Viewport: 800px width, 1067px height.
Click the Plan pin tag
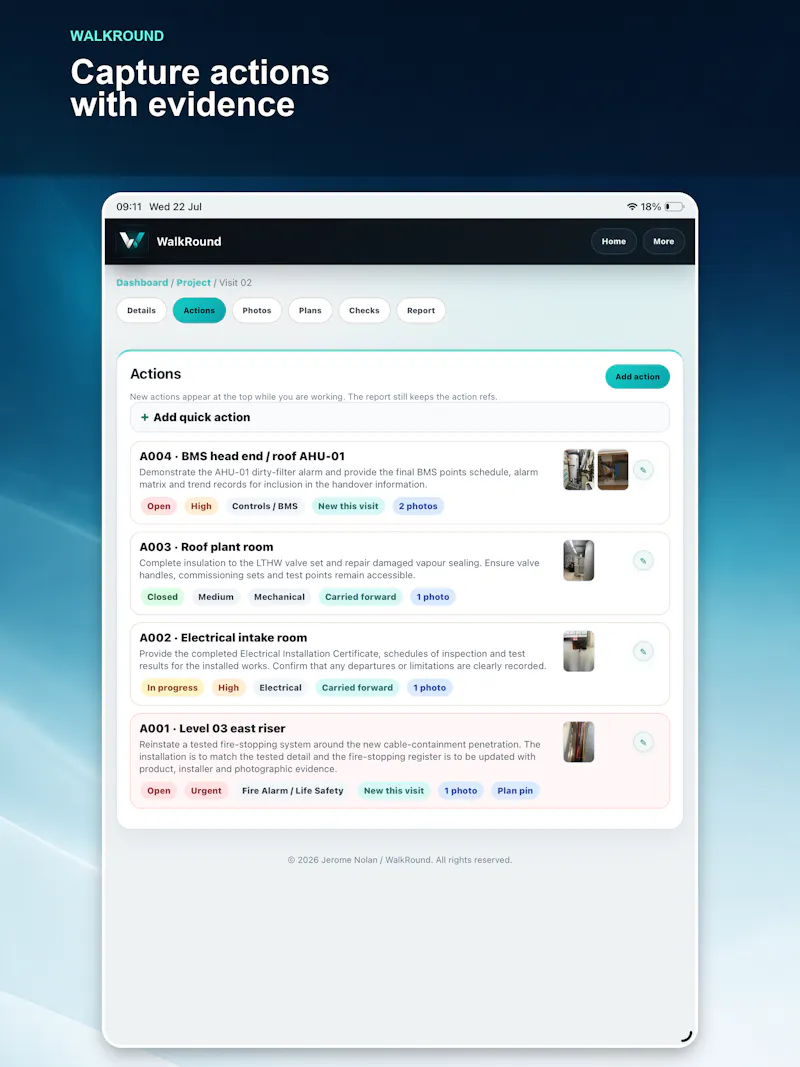click(515, 791)
